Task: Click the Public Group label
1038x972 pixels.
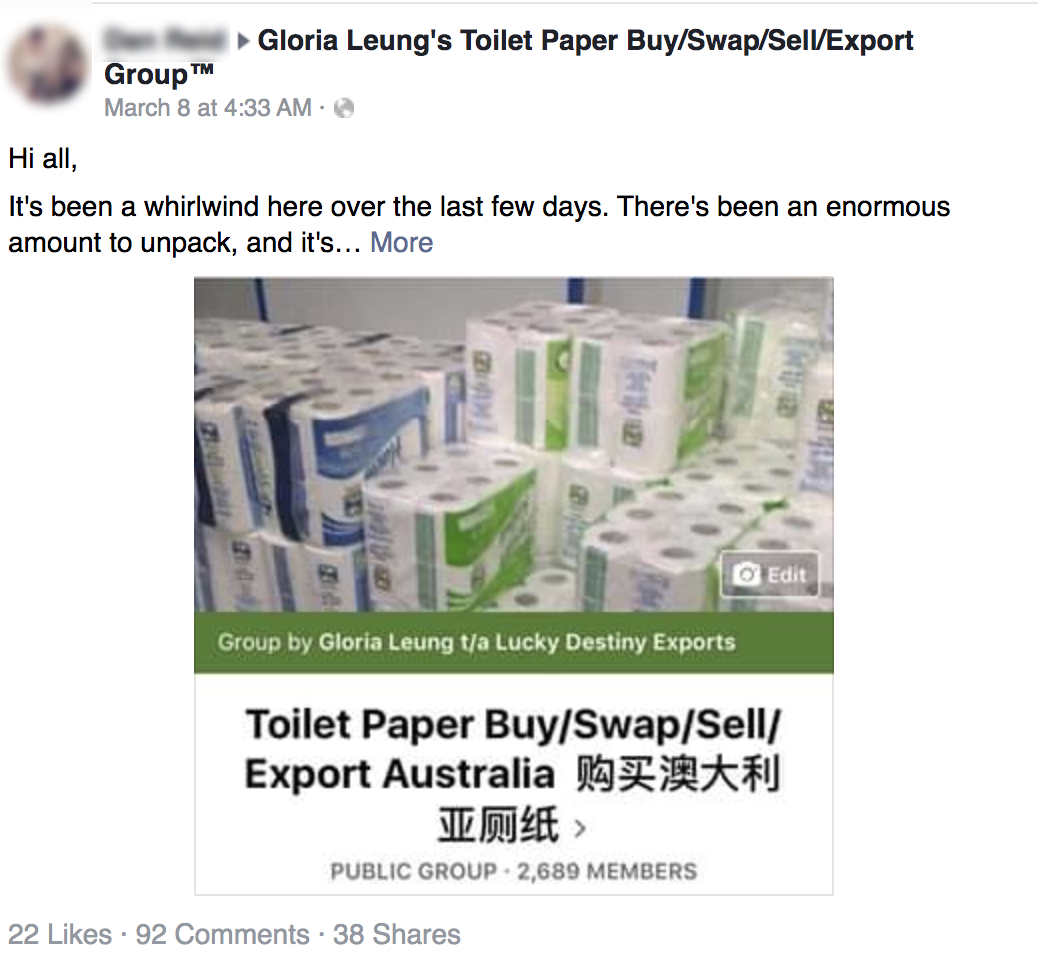Action: point(413,871)
